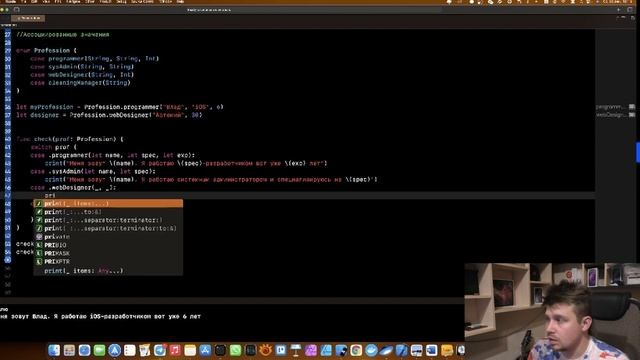This screenshot has height=360, width=640.
Task: Click the blue marker on the right editor edge
Action: (x=638, y=152)
